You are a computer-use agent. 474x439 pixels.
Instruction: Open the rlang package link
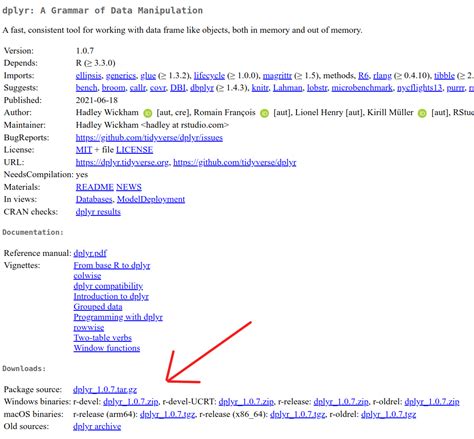coord(382,76)
